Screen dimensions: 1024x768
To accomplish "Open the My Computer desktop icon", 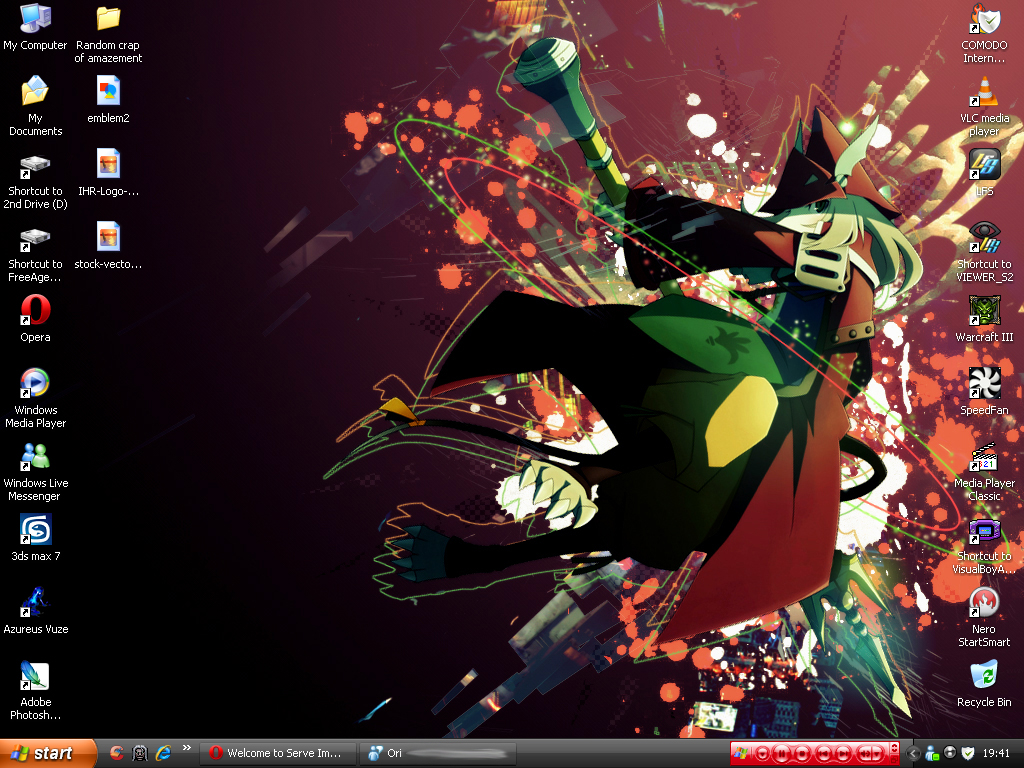I will pyautogui.click(x=35, y=27).
